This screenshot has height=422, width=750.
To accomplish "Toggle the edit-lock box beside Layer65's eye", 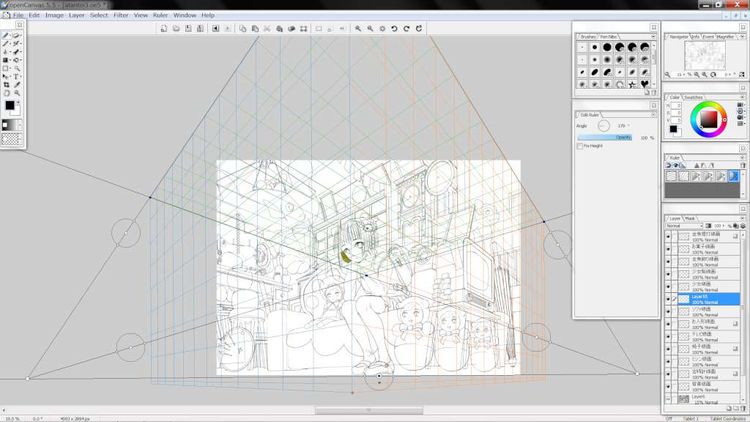I will 674,299.
